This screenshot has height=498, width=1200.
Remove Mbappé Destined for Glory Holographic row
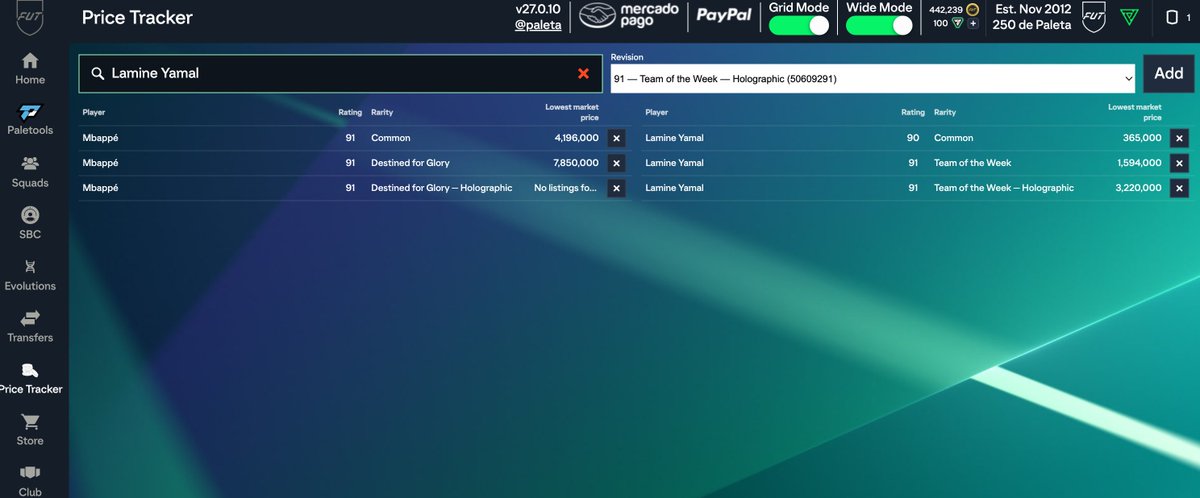(616, 188)
